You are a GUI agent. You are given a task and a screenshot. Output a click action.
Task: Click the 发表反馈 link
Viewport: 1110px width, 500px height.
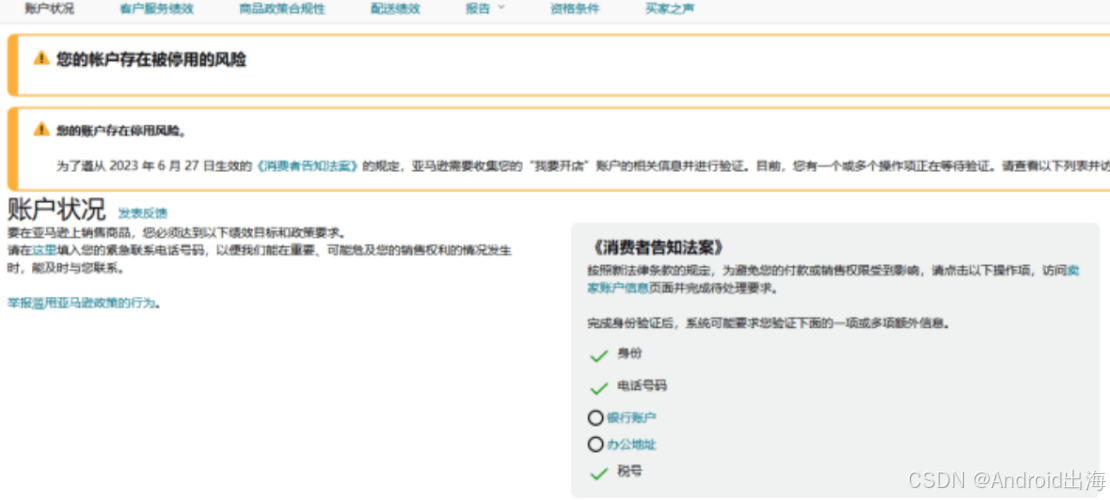(142, 213)
